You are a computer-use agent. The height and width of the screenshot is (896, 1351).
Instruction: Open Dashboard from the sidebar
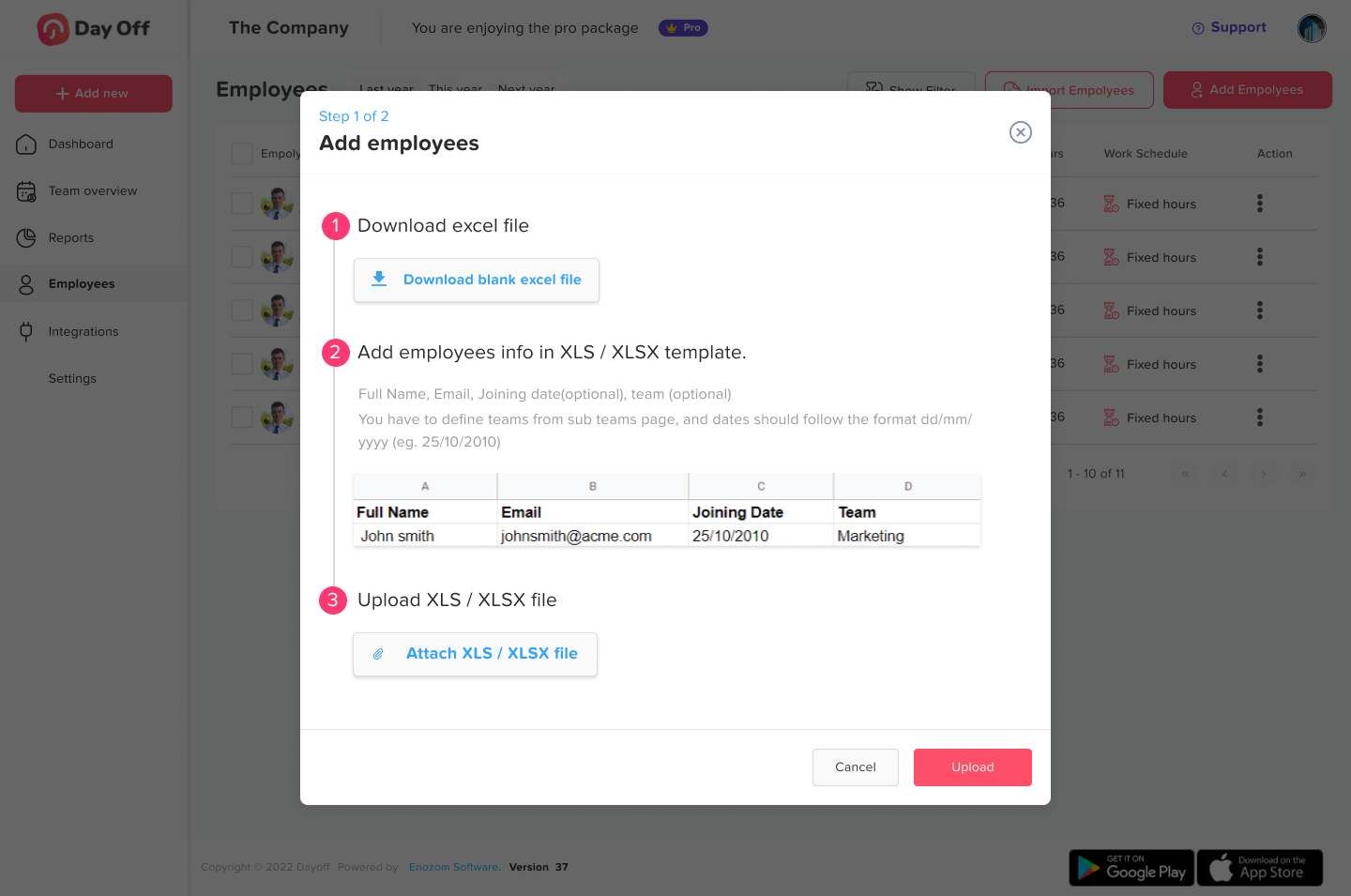coord(81,144)
